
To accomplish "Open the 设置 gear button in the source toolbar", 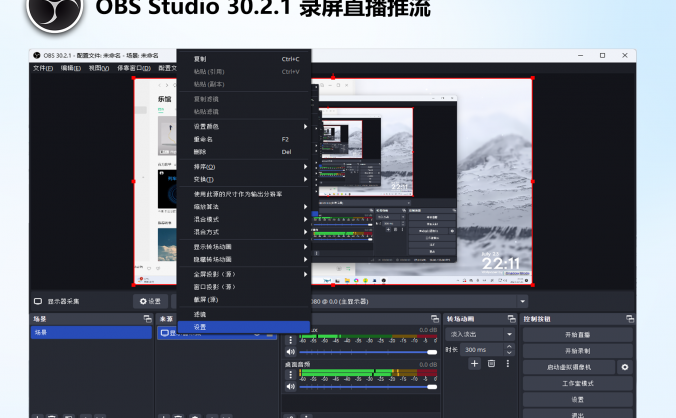I will coord(150,301).
